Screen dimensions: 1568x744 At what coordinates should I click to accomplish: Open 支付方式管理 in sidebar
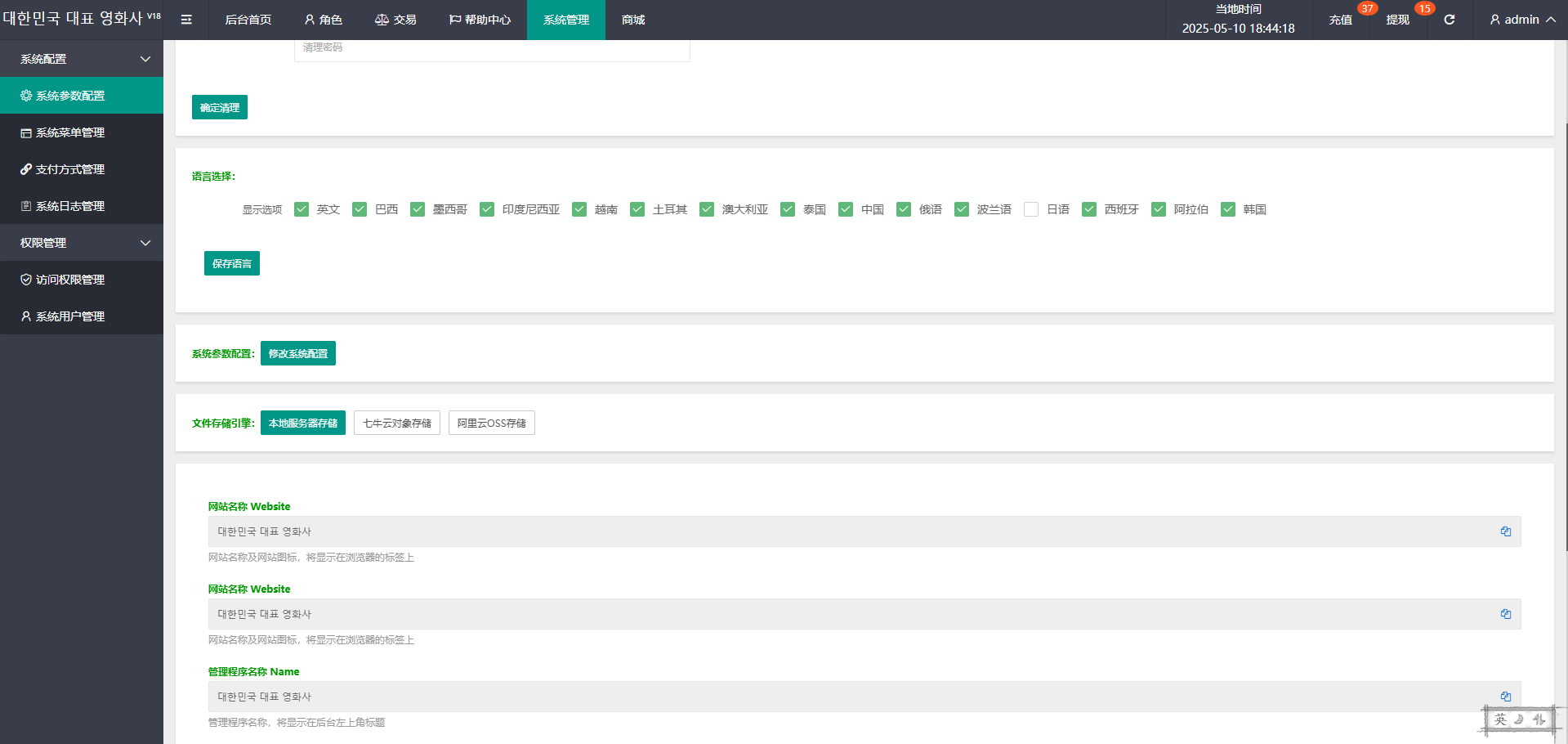pos(82,169)
